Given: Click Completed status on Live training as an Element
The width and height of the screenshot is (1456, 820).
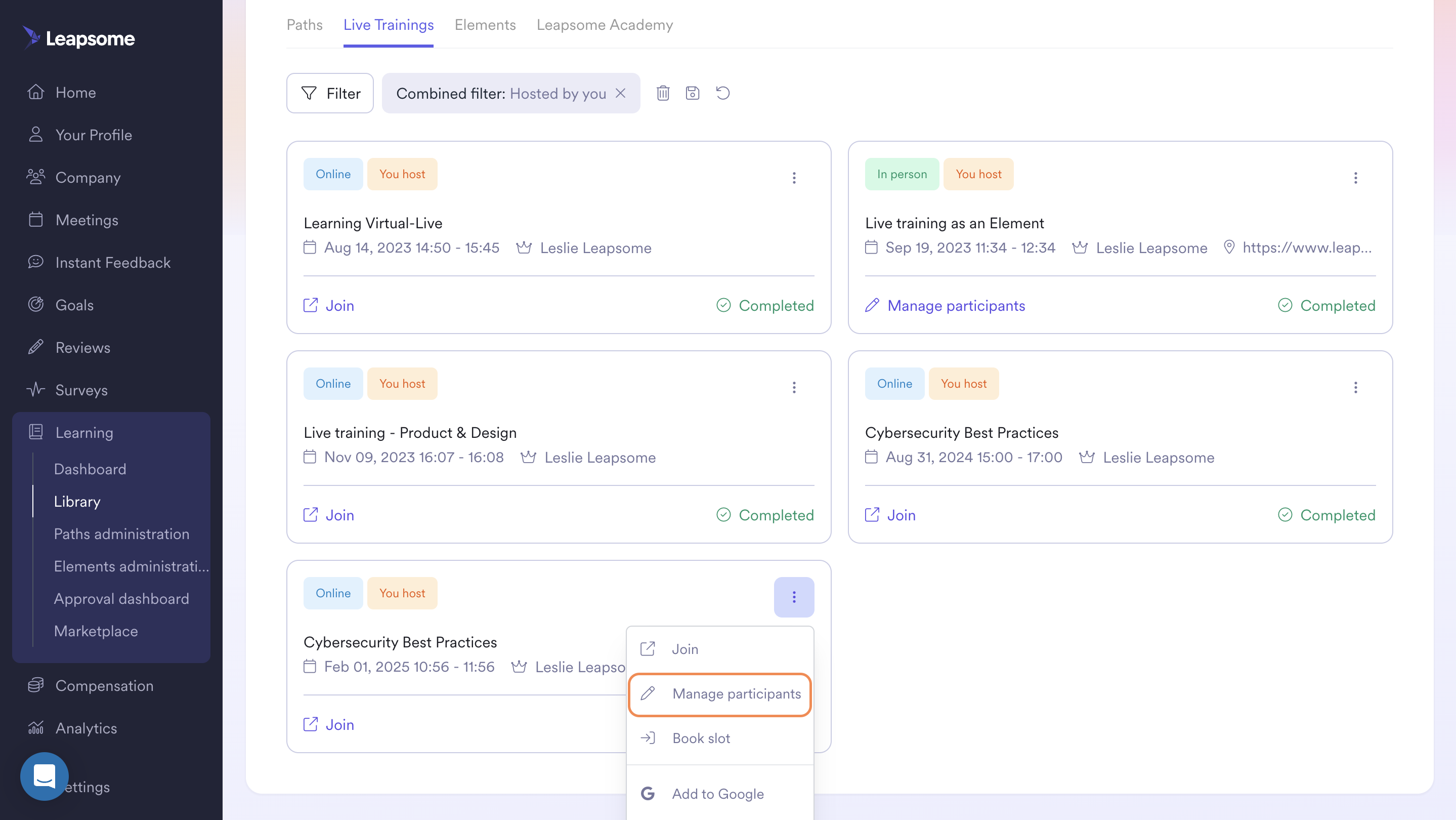Looking at the screenshot, I should click(1326, 305).
